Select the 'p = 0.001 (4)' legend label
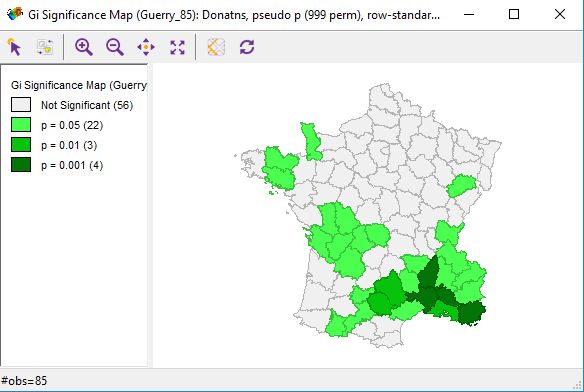584x392 pixels. (x=72, y=165)
